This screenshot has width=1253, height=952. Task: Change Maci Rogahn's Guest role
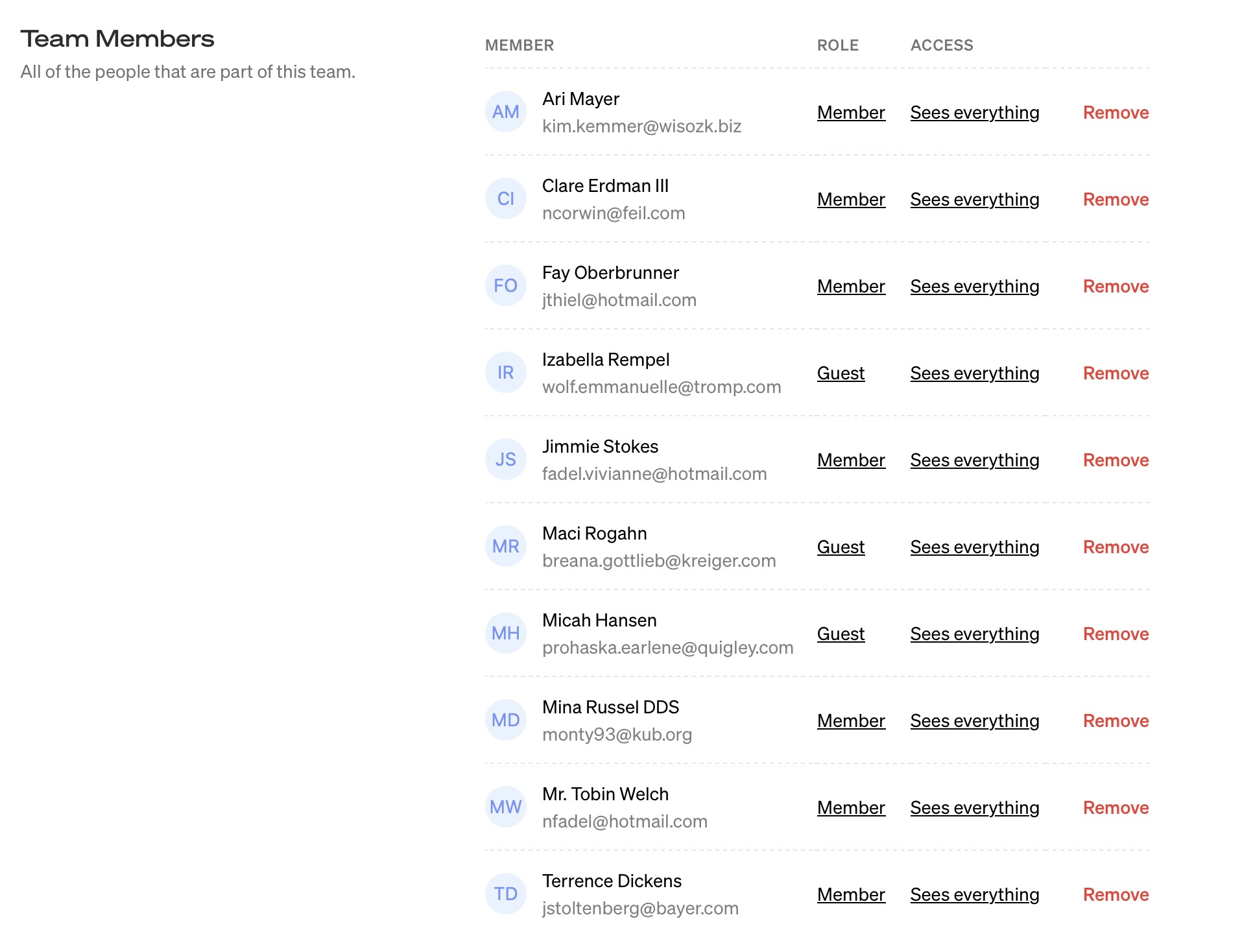point(841,547)
